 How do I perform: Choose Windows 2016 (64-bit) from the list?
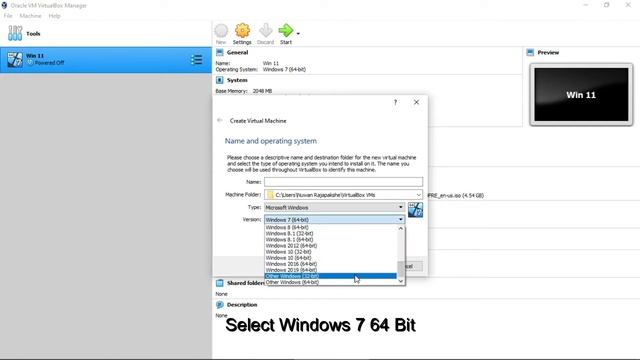point(331,264)
